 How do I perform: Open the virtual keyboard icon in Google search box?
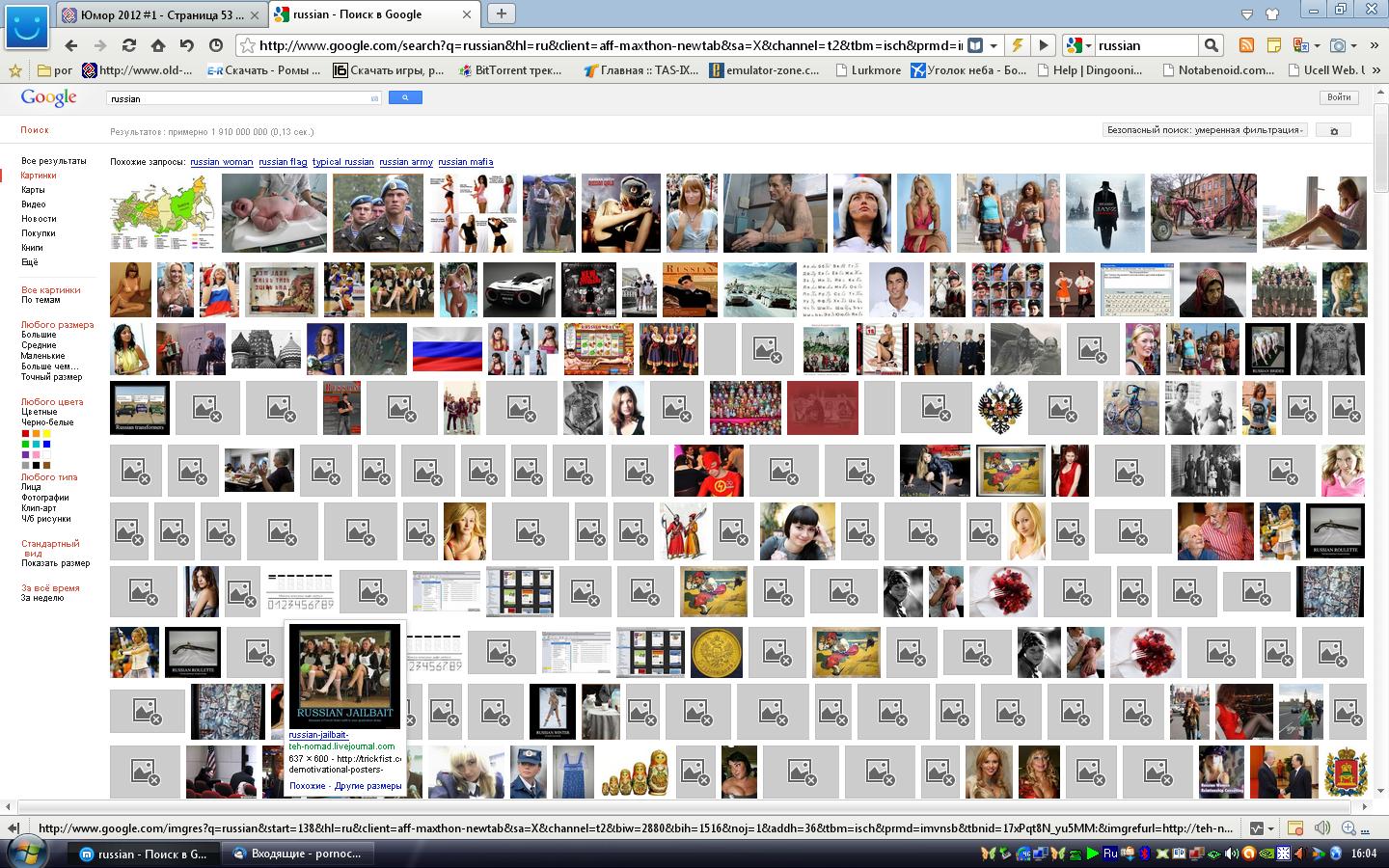click(374, 98)
